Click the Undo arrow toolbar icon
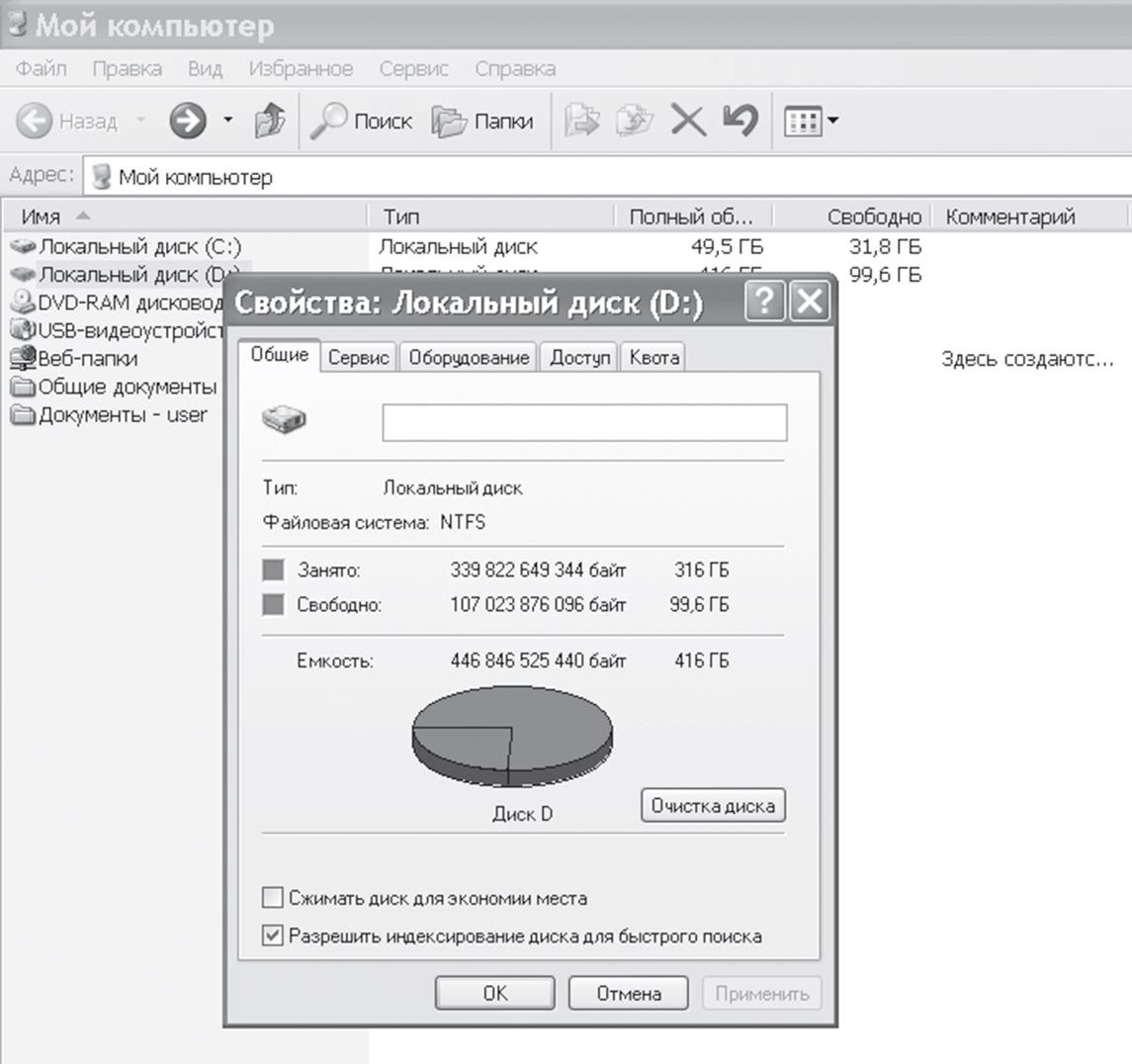 [740, 122]
